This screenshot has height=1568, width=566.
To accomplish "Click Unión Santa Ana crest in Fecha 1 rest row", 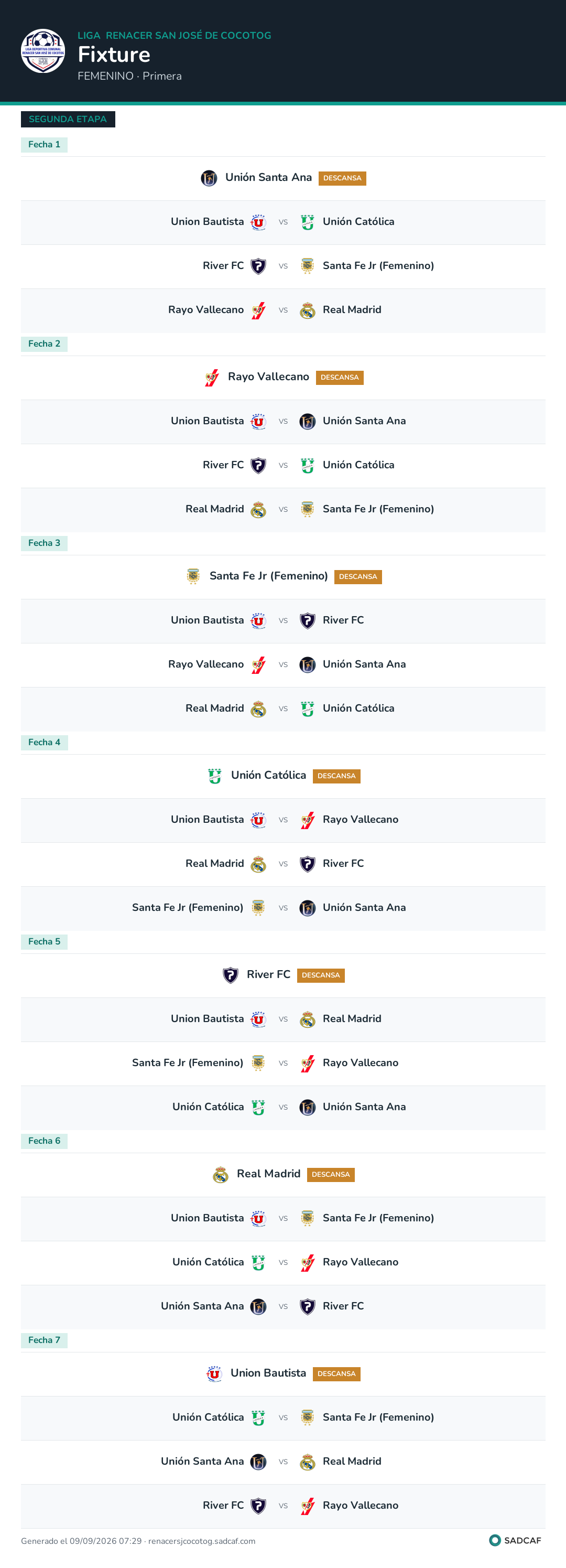I will [209, 178].
